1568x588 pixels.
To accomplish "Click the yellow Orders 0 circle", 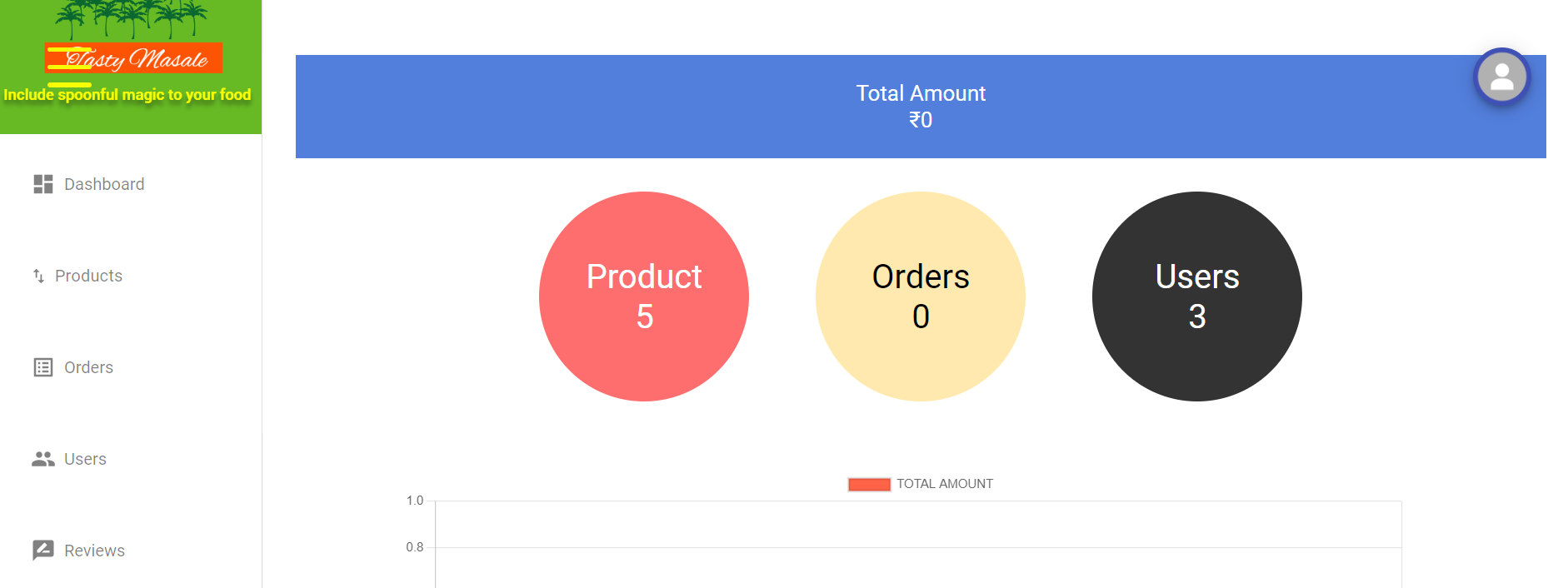I will pos(921,296).
